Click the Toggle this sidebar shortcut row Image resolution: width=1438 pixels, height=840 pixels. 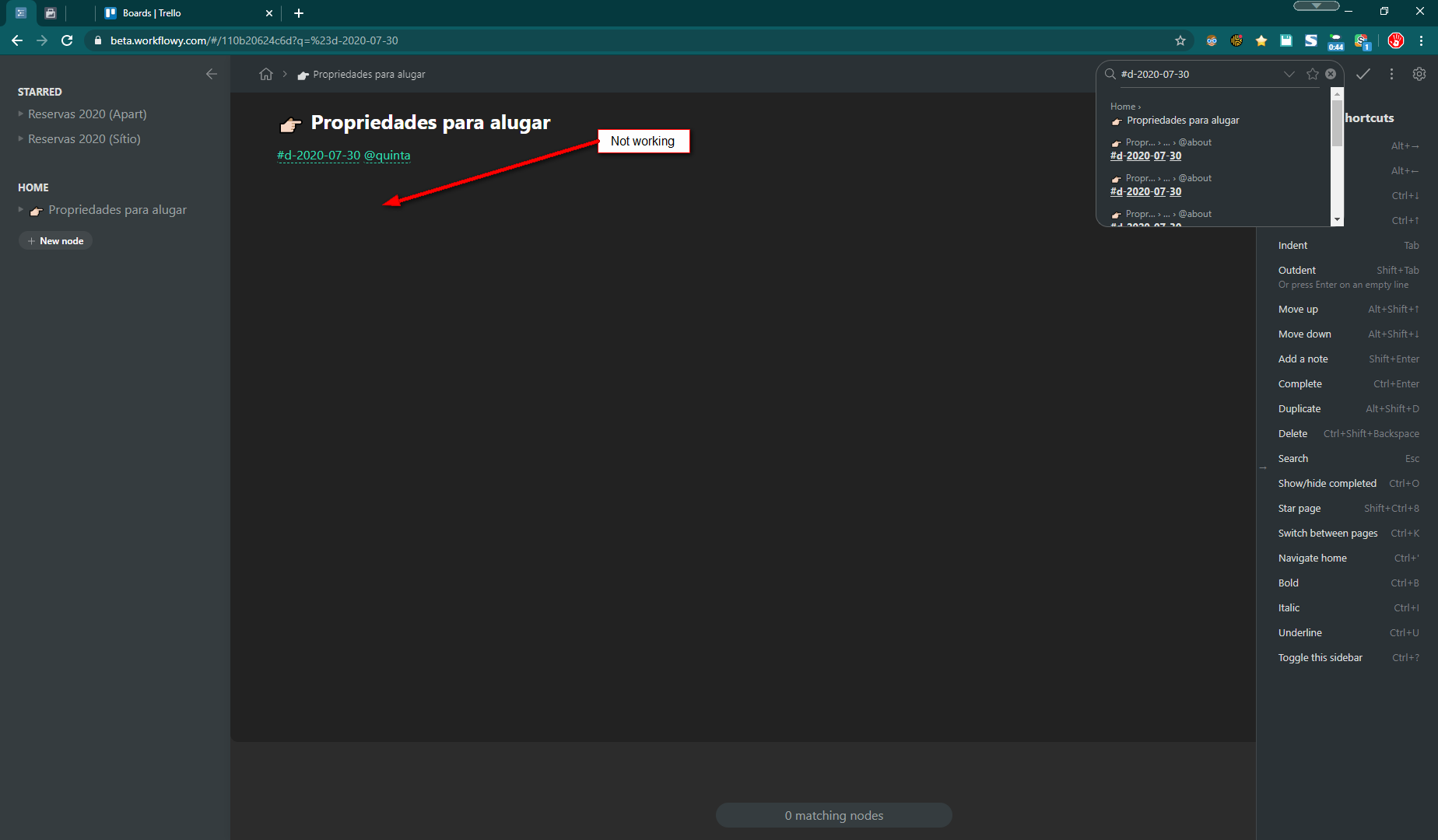[1349, 658]
